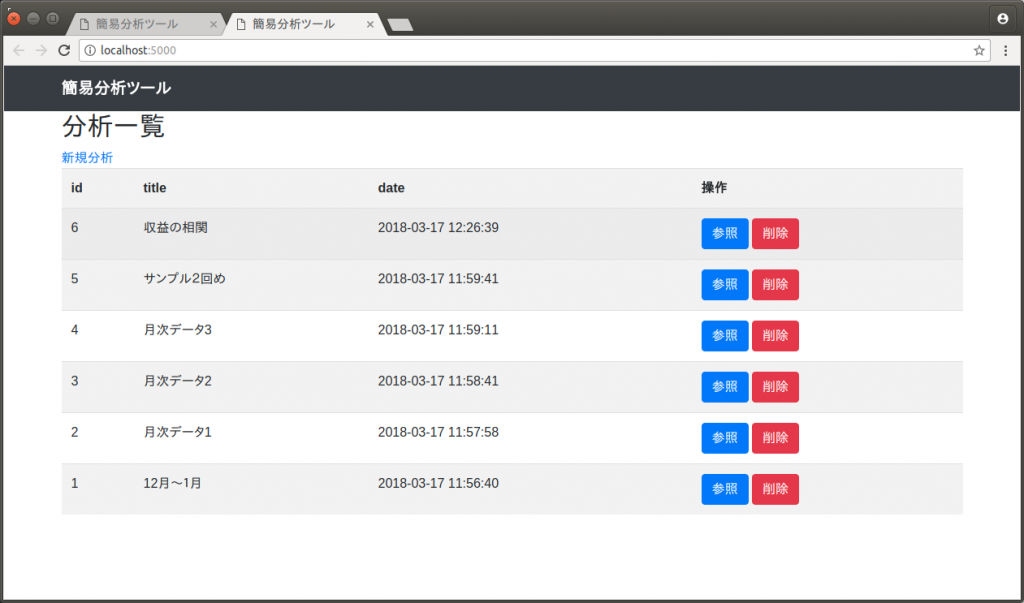The width and height of the screenshot is (1024, 603).
Task: Click the user profile icon
Action: 1002,18
